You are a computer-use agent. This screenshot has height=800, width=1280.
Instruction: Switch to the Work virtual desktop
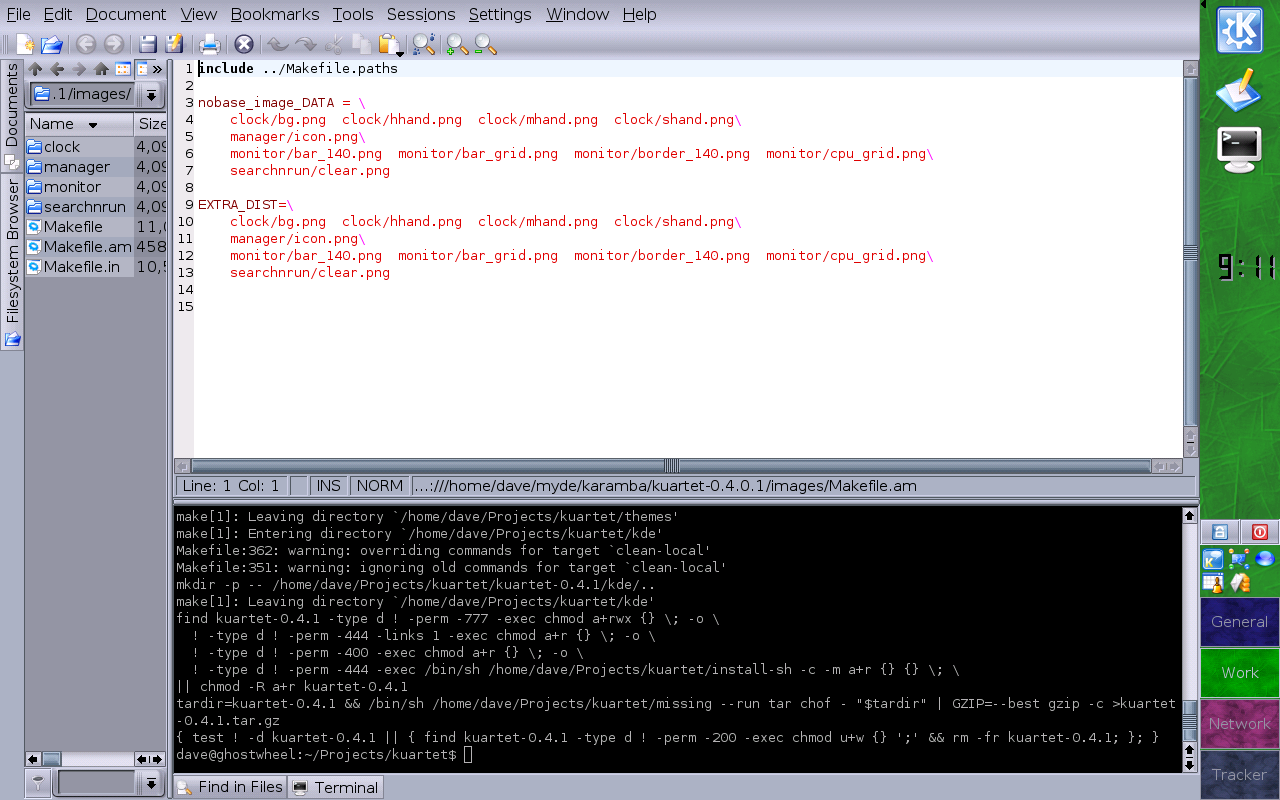point(1239,672)
